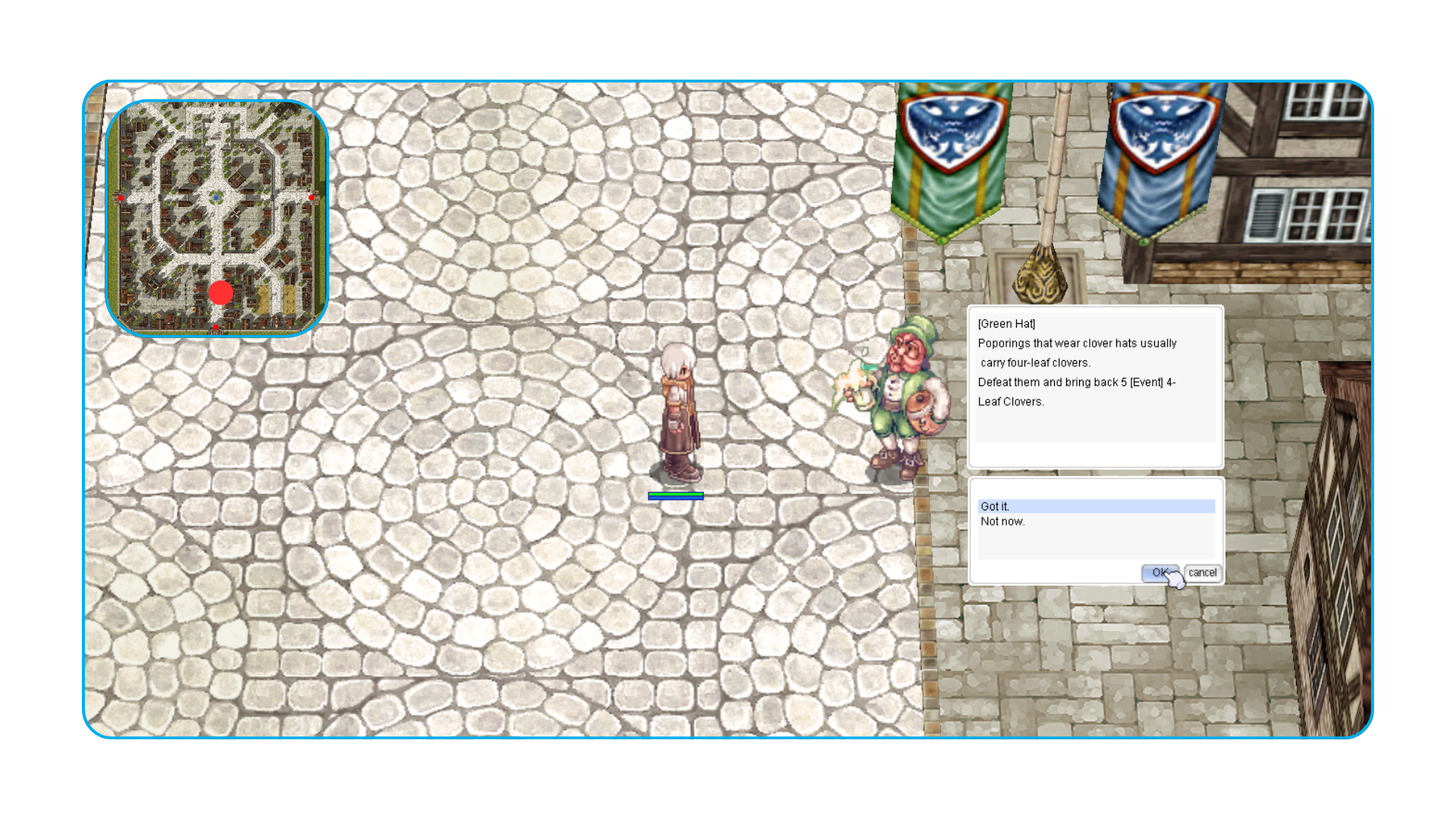1456x819 pixels.
Task: Click the blue fountain at minimap center
Action: [216, 198]
